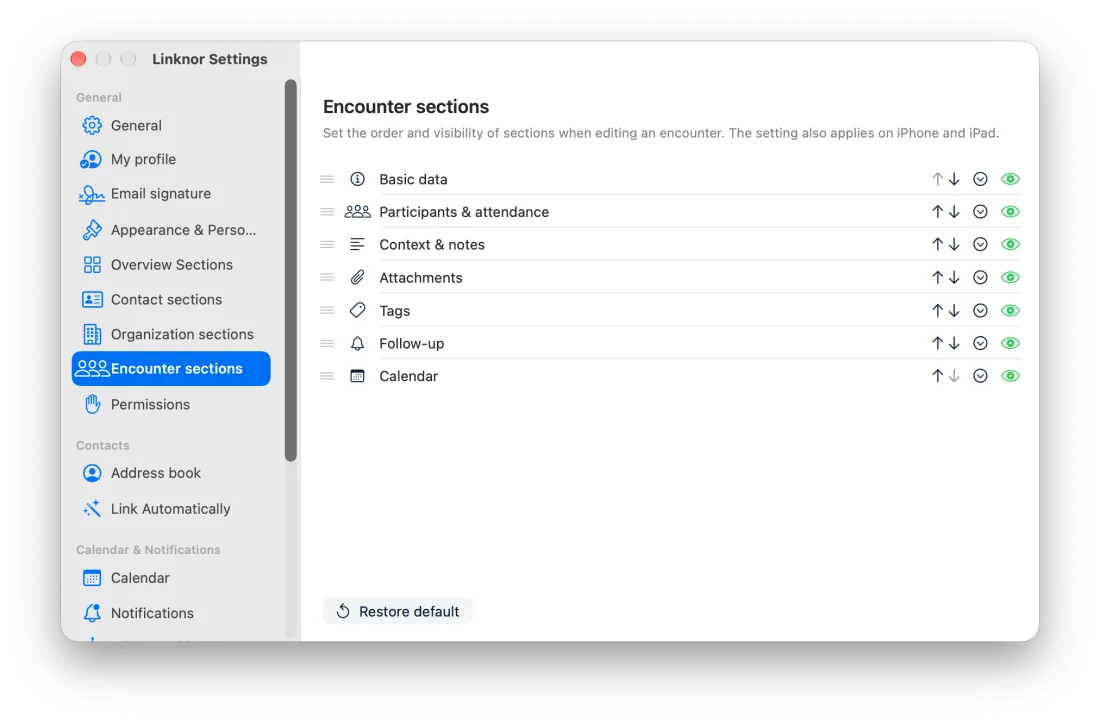
Task: Click the bell icon next to Follow-up
Action: 357,344
